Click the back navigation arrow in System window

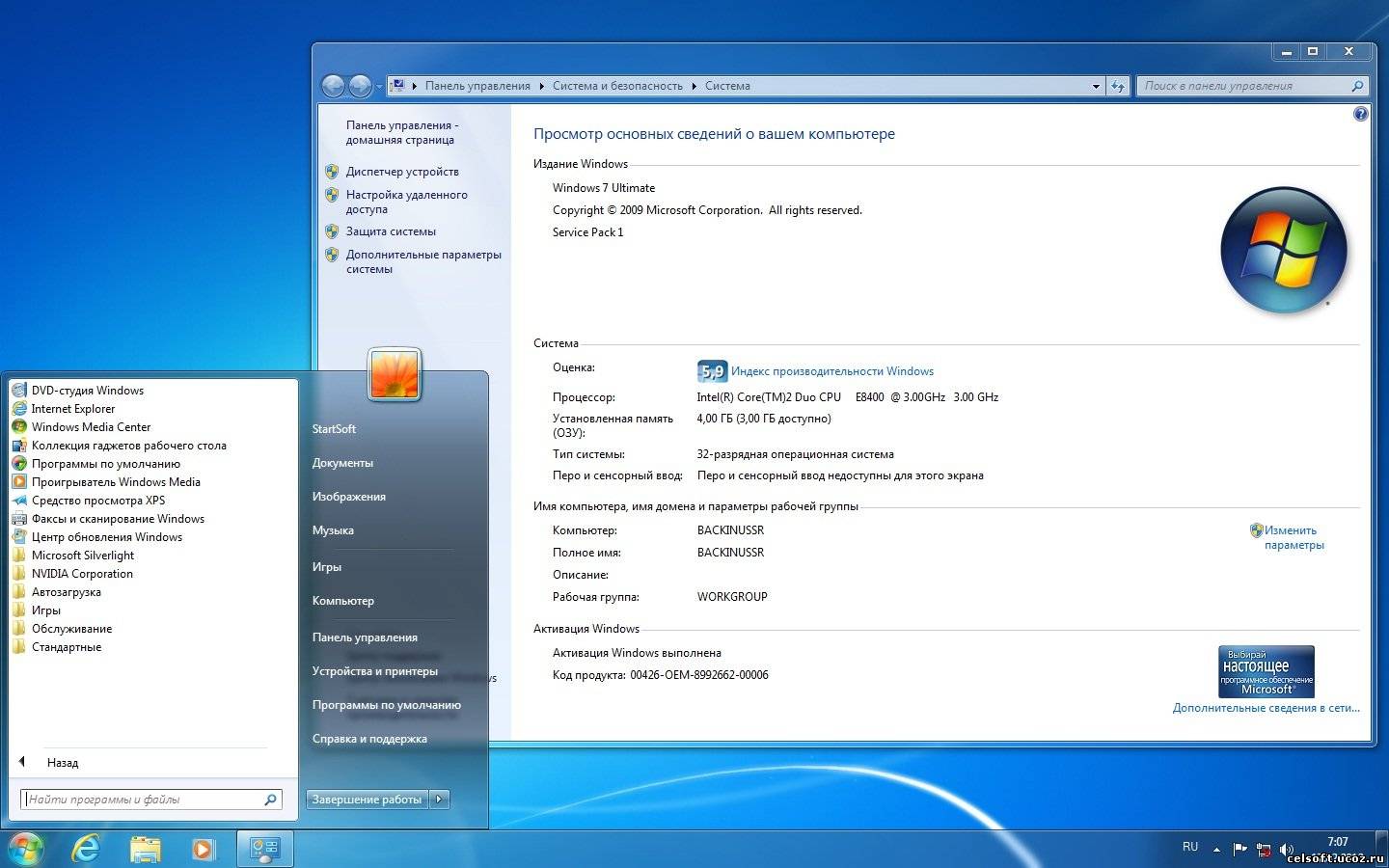pyautogui.click(x=333, y=86)
